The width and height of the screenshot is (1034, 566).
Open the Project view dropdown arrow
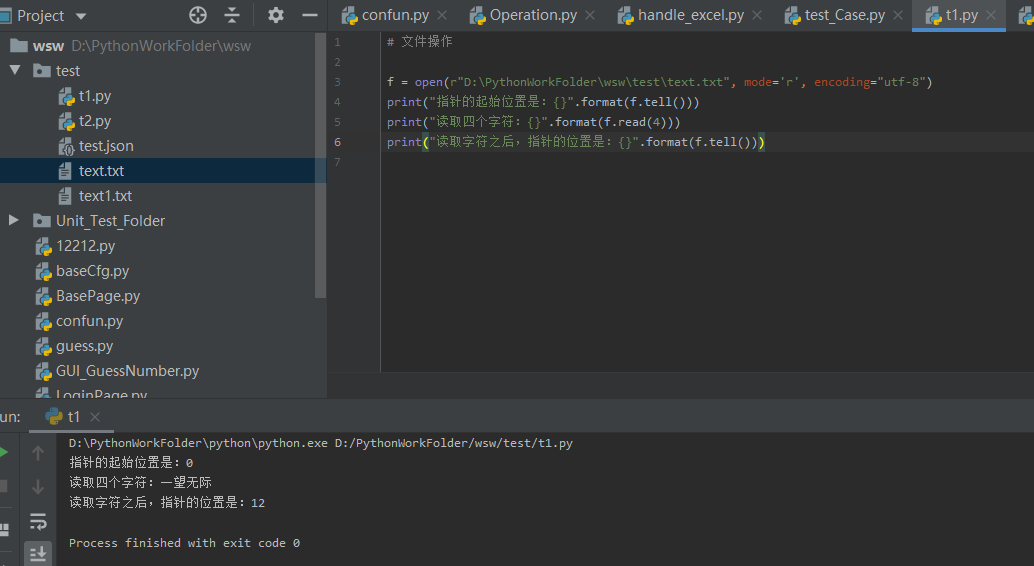click(81, 16)
